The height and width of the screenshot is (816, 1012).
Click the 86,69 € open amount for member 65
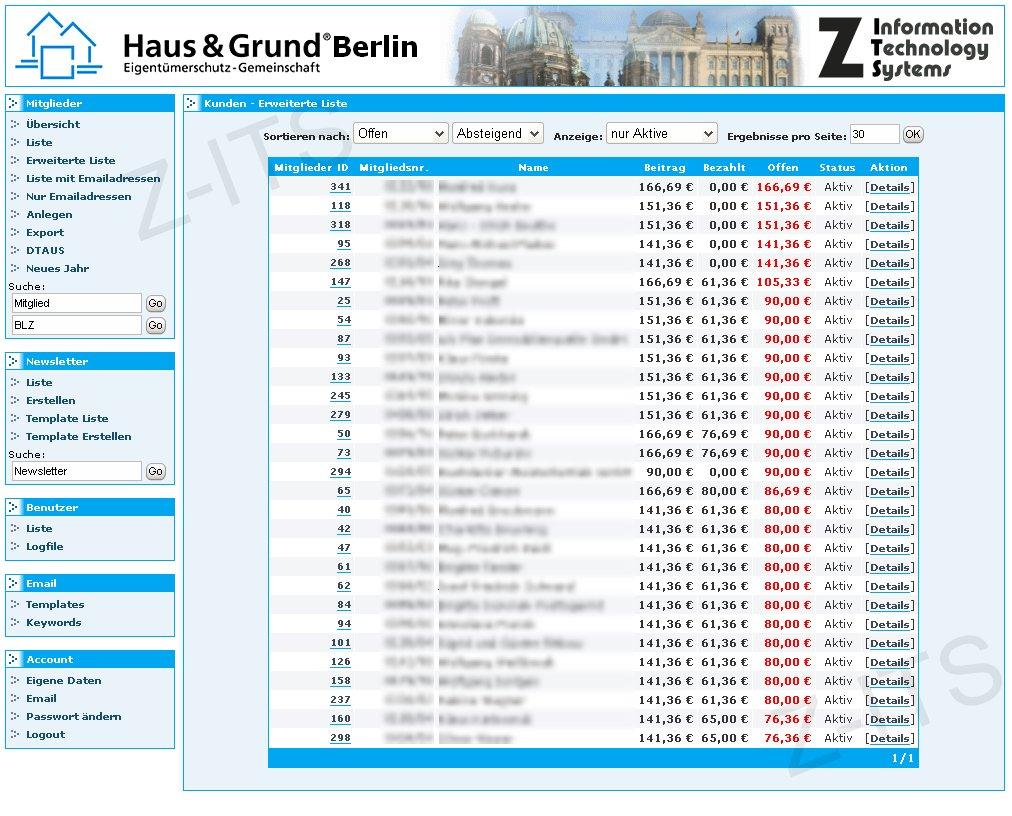click(x=787, y=491)
